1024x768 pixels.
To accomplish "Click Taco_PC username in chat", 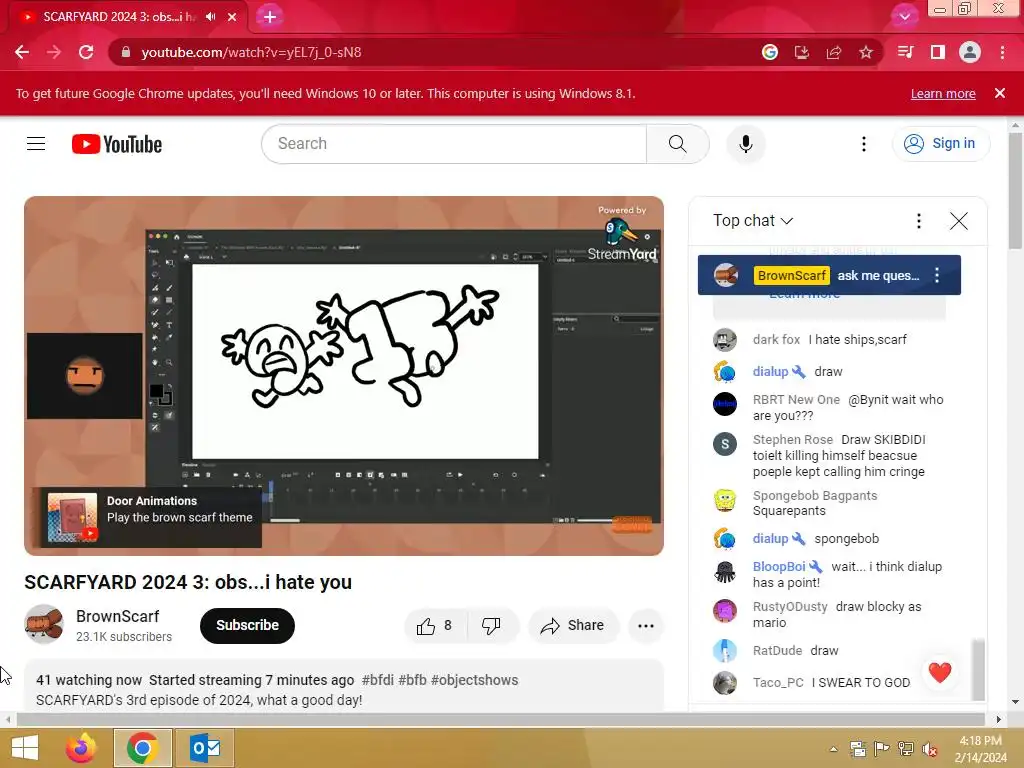I will (x=778, y=682).
